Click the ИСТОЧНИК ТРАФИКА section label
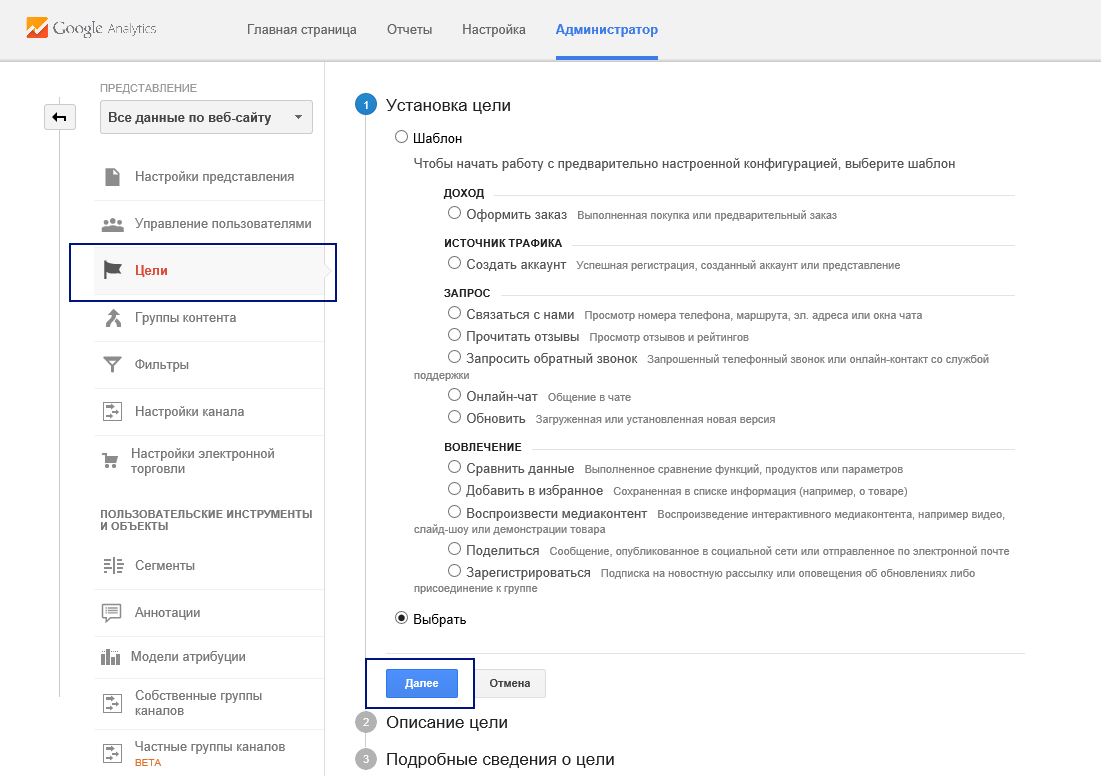The height and width of the screenshot is (776, 1101). (503, 243)
